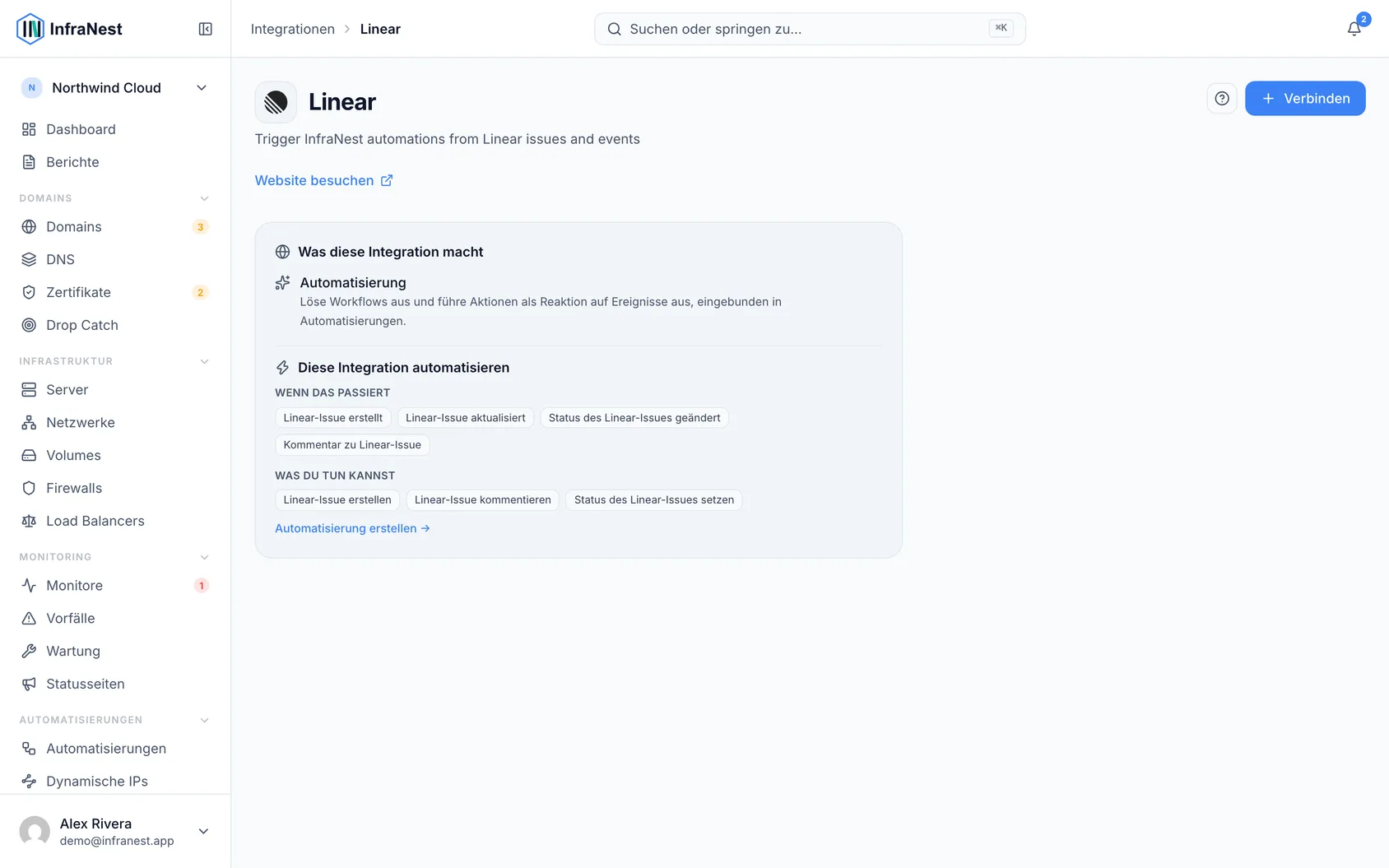
Task: Click the sparkle icon beside Automatisierung
Action: pyautogui.click(x=282, y=283)
